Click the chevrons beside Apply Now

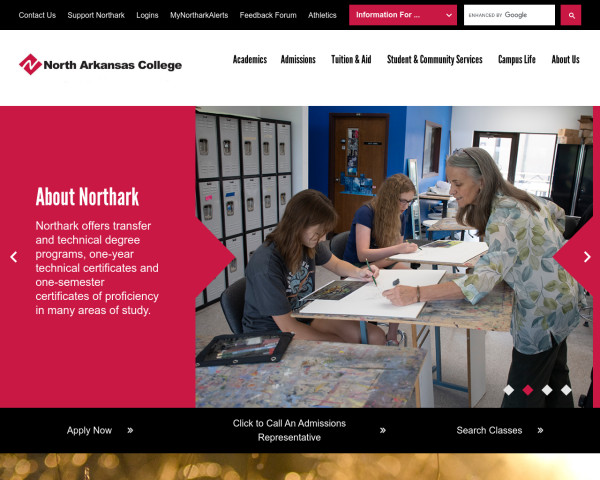[130, 430]
